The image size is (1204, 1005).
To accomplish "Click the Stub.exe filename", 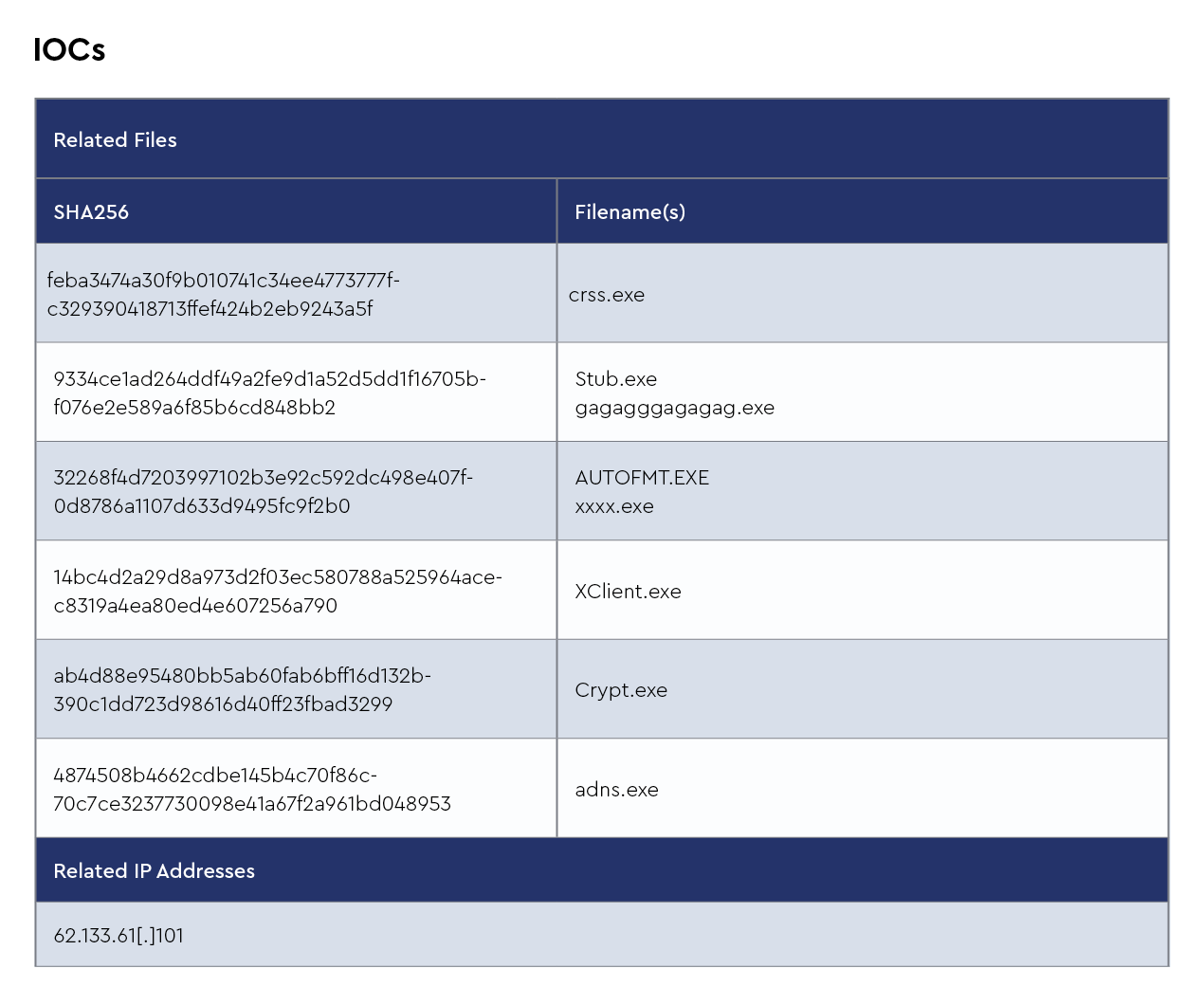I will (x=616, y=379).
